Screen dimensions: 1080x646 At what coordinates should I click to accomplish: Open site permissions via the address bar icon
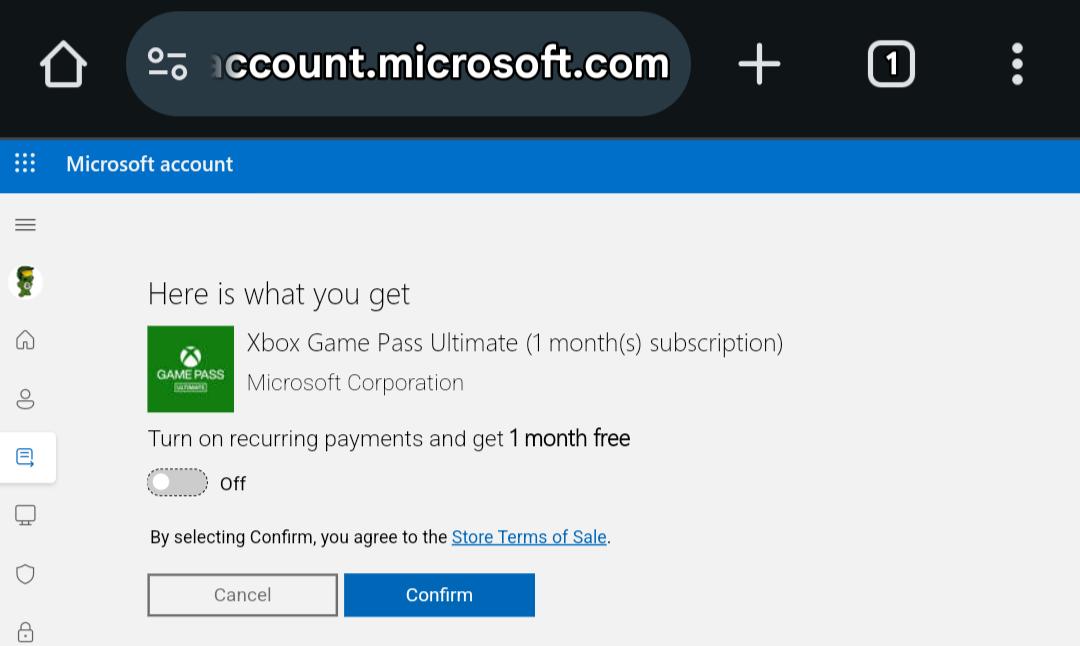coord(168,63)
